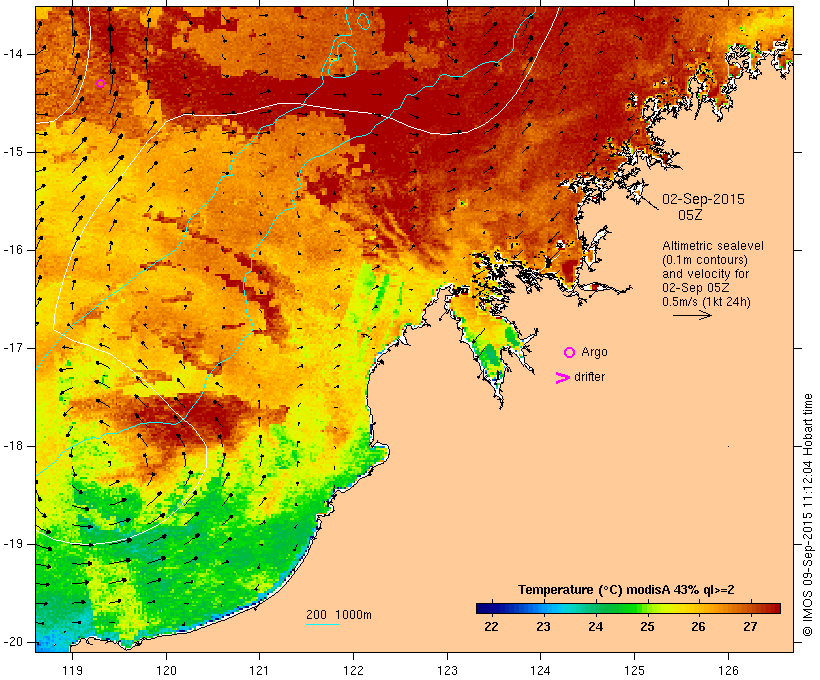The width and height of the screenshot is (820, 680).
Task: Click longitude axis label '124'
Action: point(541,671)
